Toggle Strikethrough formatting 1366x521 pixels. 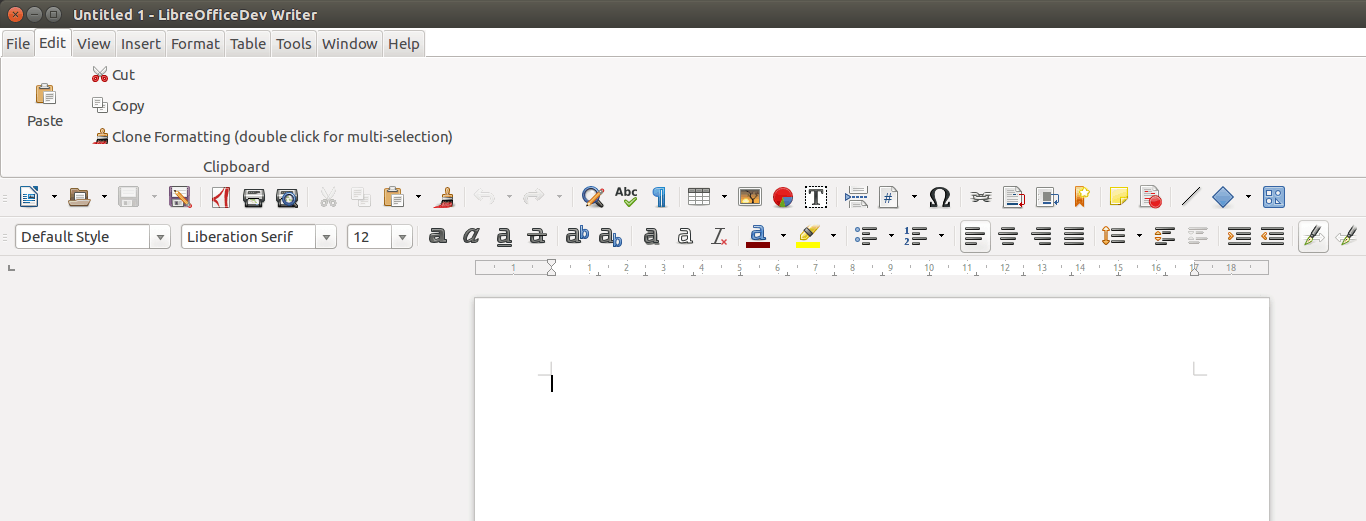537,237
